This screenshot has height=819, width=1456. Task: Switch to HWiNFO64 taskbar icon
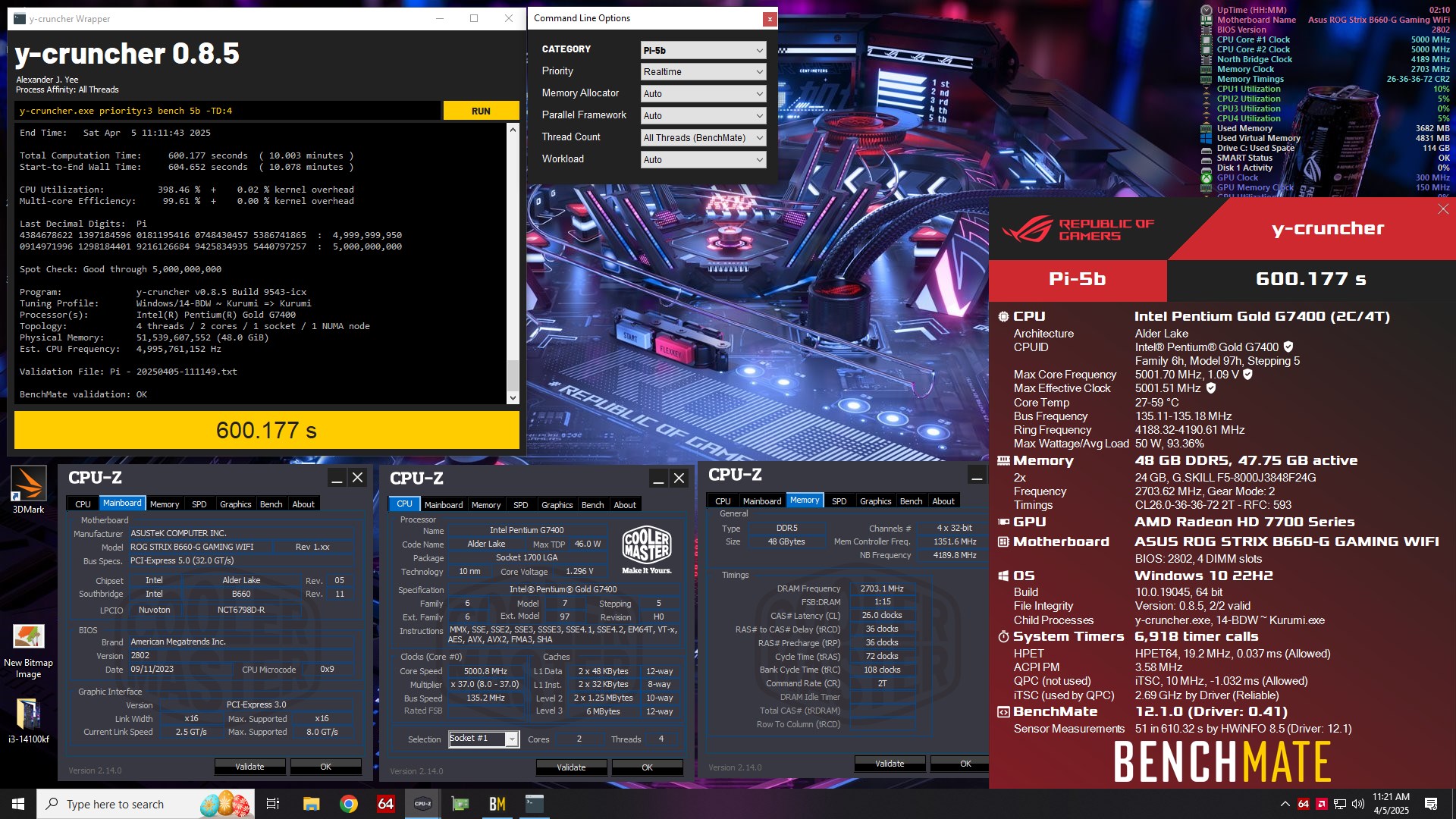pos(386,804)
